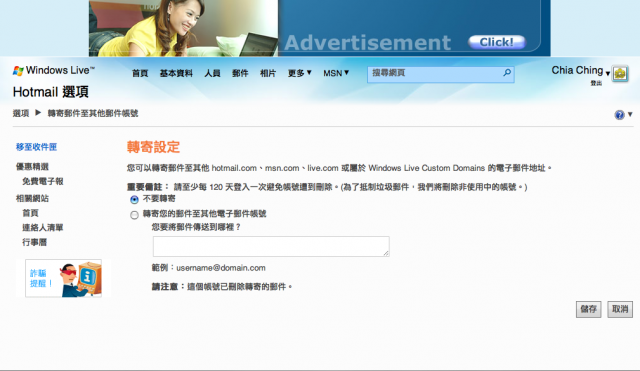Click the advertisement Click! button
The height and width of the screenshot is (371, 640).
[496, 42]
